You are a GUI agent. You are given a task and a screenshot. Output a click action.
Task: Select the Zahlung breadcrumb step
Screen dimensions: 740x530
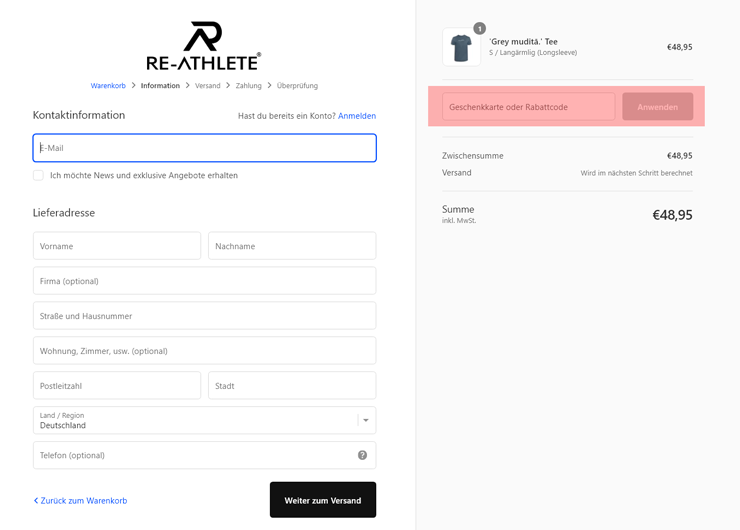coord(249,86)
